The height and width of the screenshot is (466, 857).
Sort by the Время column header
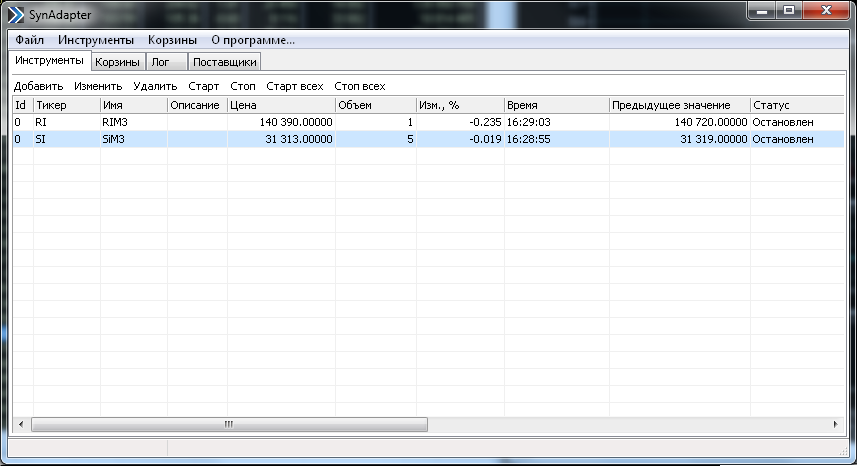[556, 105]
